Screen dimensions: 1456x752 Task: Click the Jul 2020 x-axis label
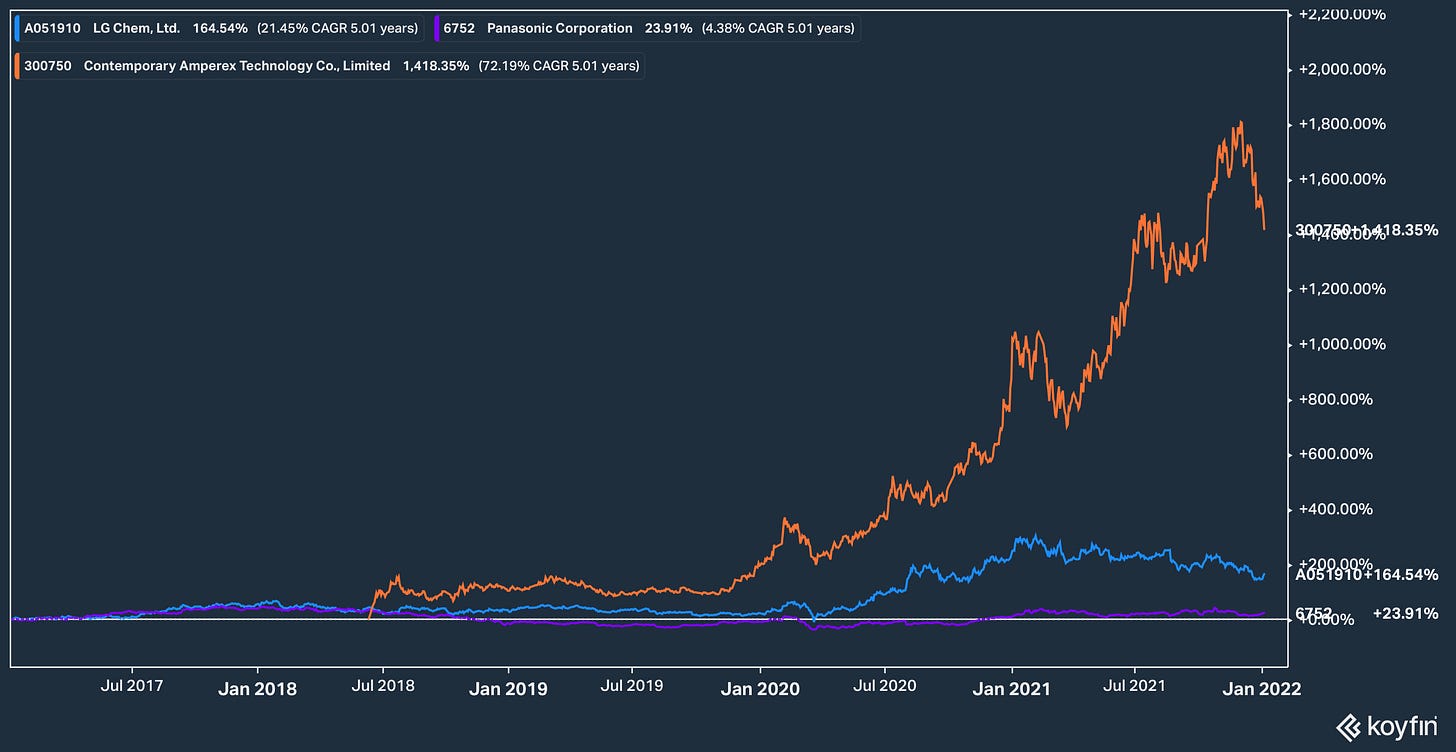(885, 687)
